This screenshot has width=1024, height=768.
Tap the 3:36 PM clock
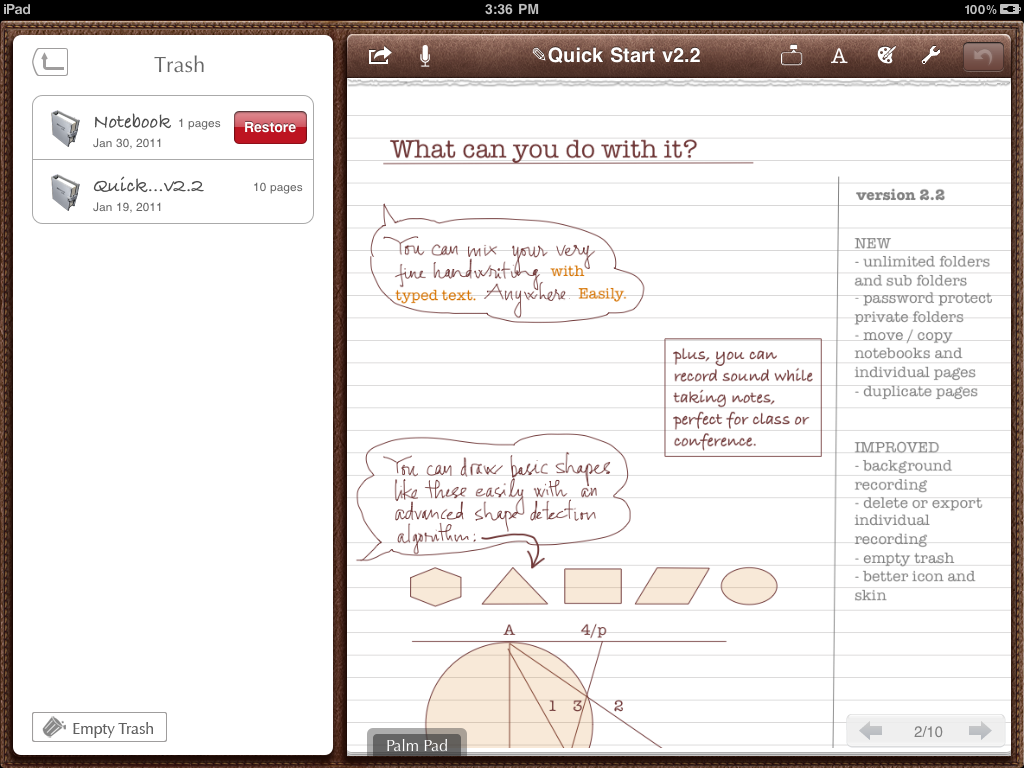pos(512,9)
